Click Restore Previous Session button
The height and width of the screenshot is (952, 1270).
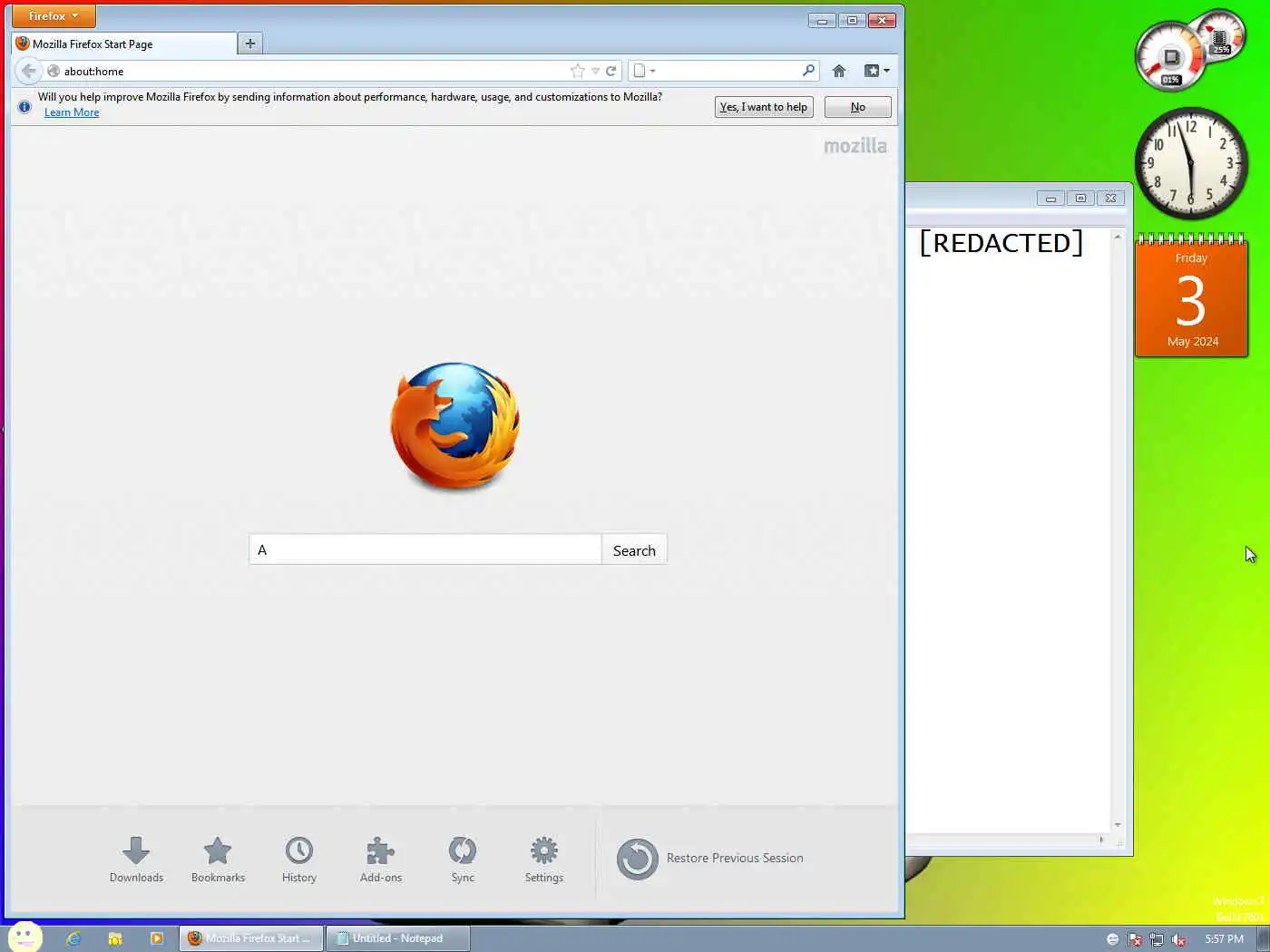coord(710,859)
